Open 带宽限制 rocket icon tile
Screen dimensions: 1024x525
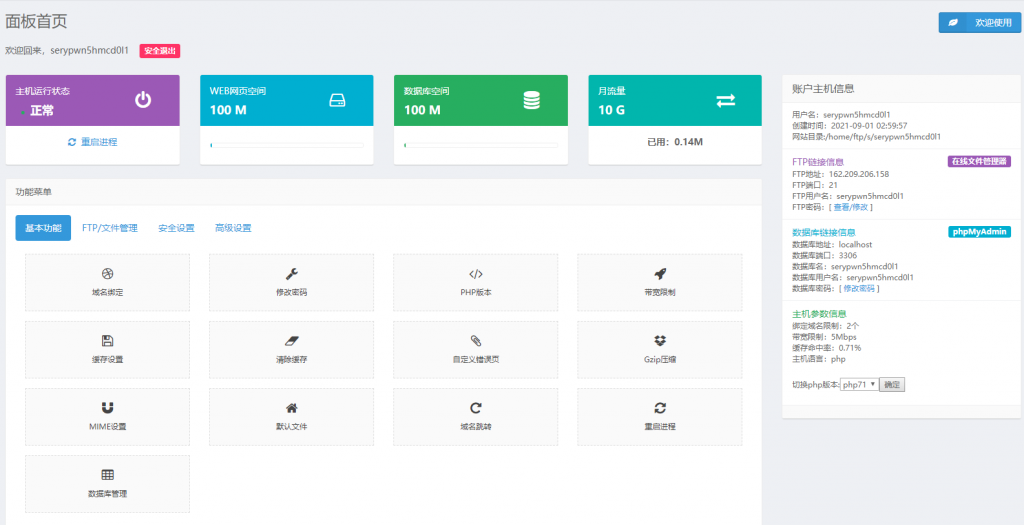click(660, 273)
